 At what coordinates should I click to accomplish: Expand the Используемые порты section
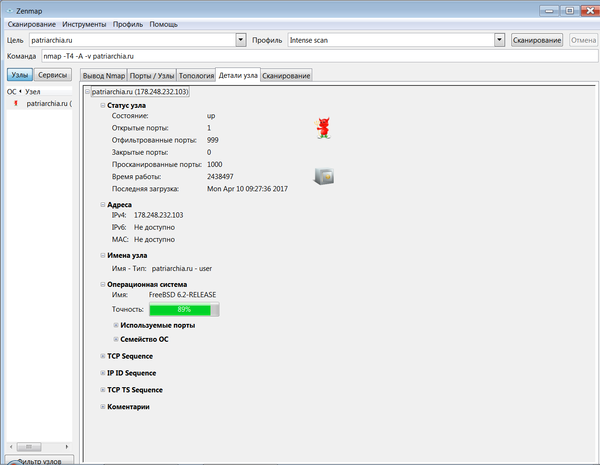coord(116,325)
